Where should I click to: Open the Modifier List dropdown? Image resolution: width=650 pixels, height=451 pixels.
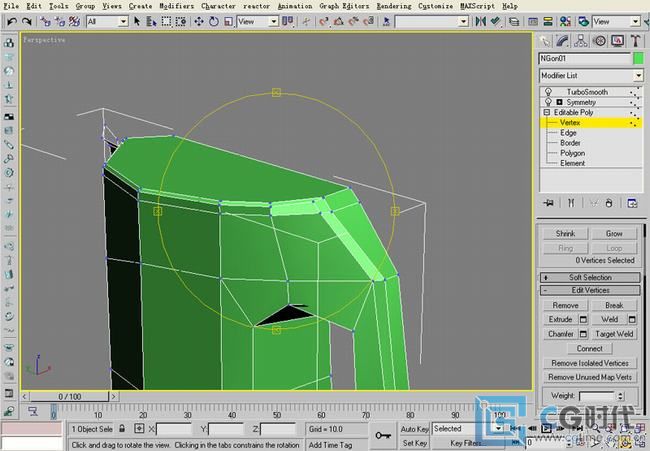[x=591, y=75]
